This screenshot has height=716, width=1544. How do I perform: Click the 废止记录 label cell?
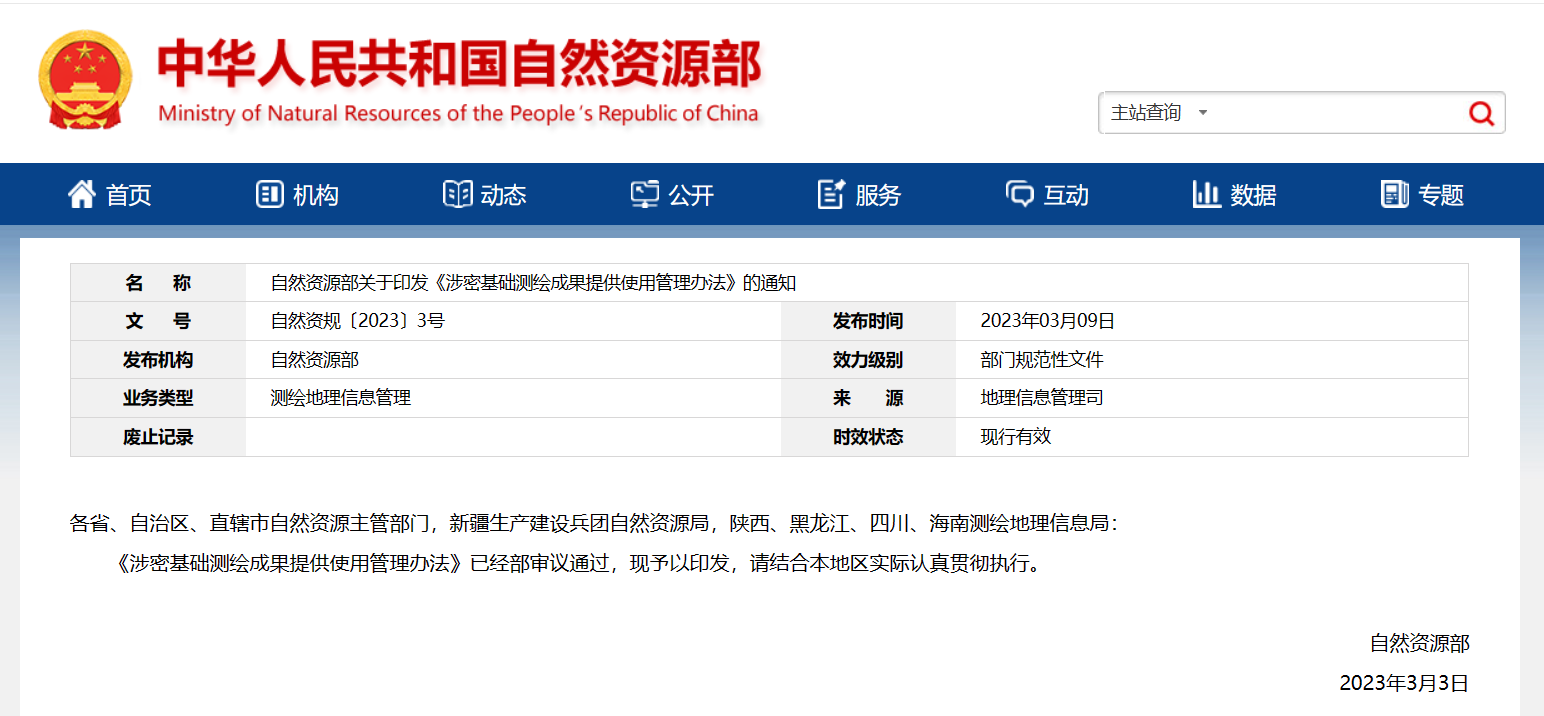(x=158, y=437)
